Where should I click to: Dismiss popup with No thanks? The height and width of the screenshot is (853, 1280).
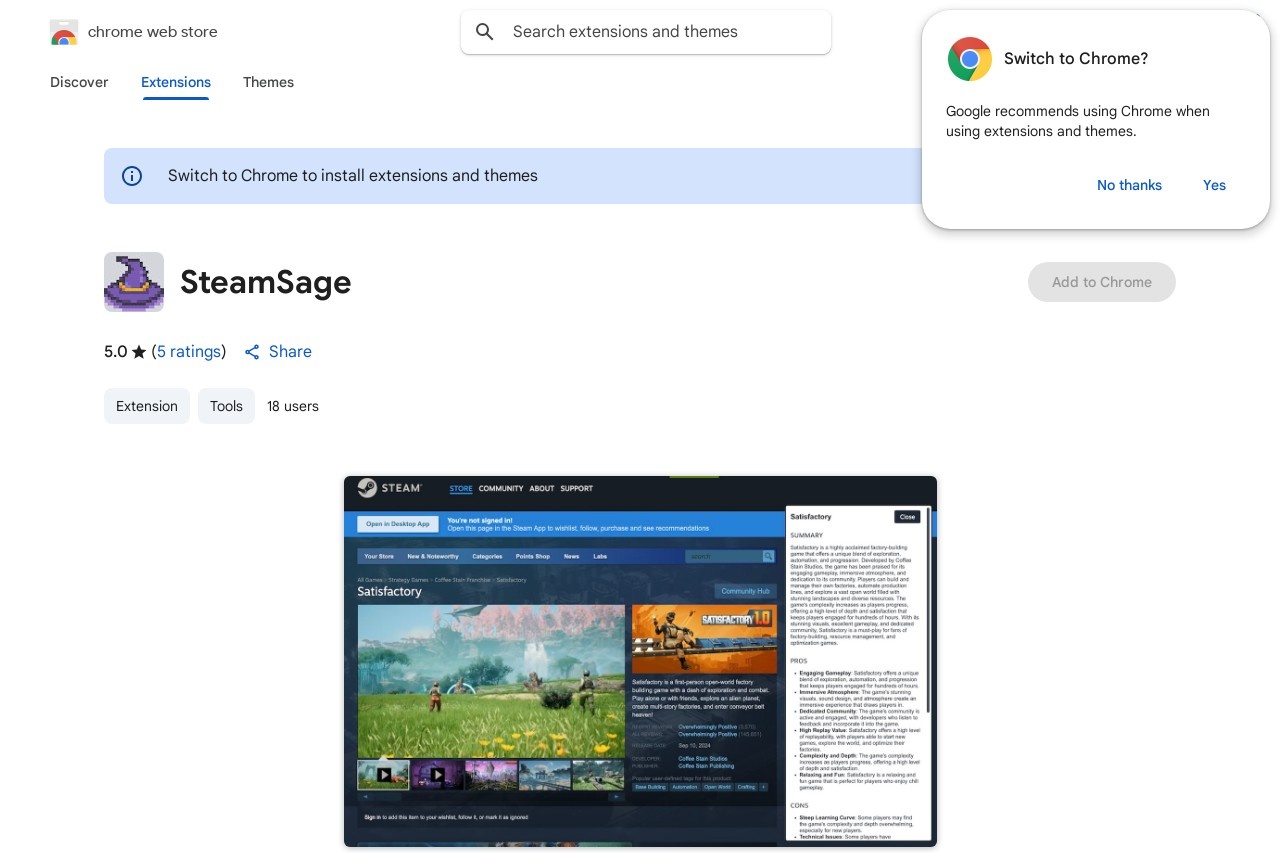1129,185
